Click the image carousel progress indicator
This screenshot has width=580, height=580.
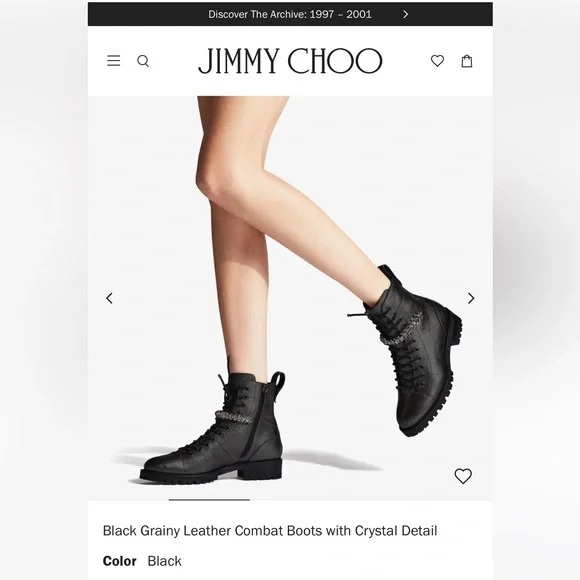(x=209, y=500)
